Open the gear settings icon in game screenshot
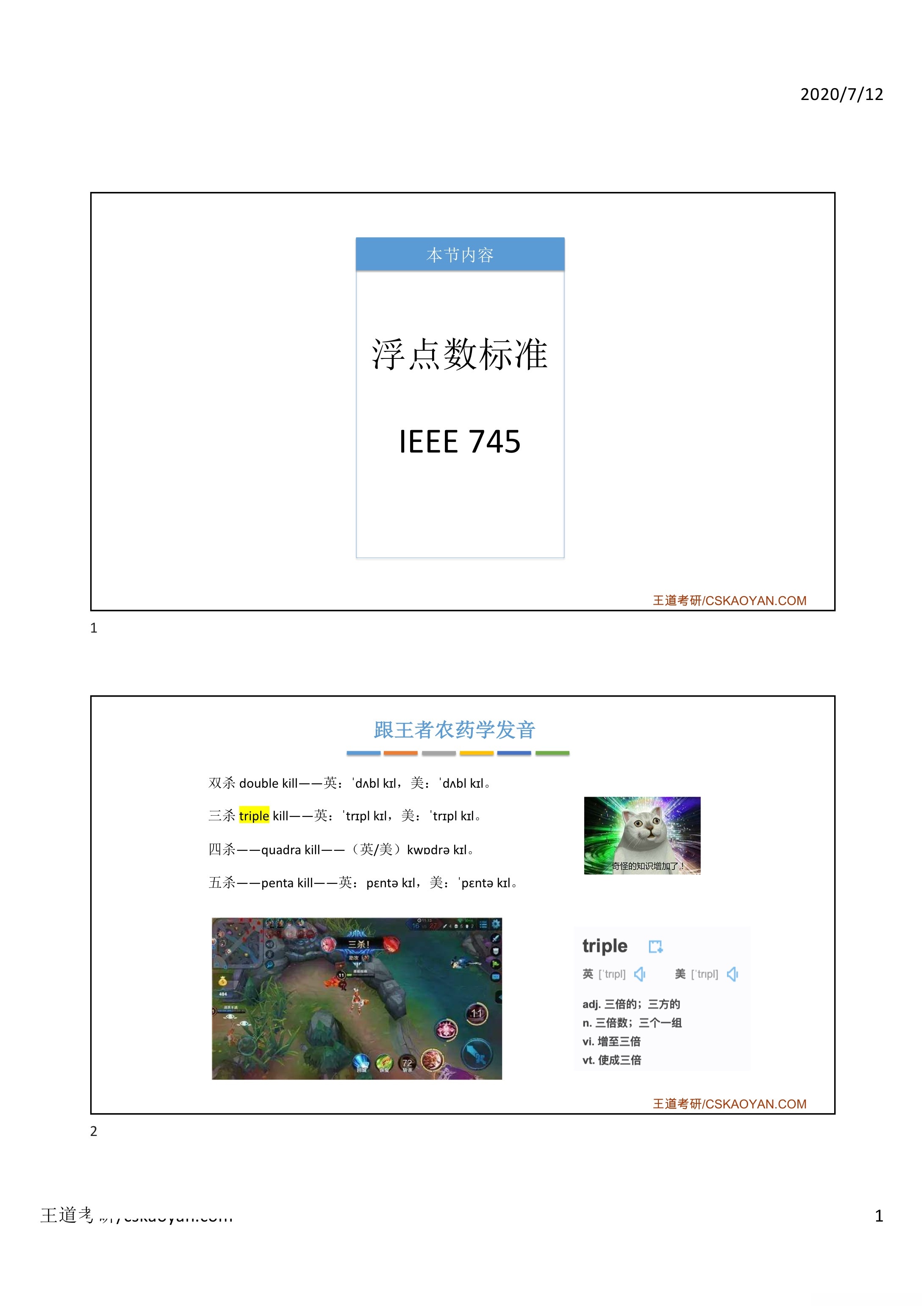This screenshot has width=924, height=1308. (496, 923)
